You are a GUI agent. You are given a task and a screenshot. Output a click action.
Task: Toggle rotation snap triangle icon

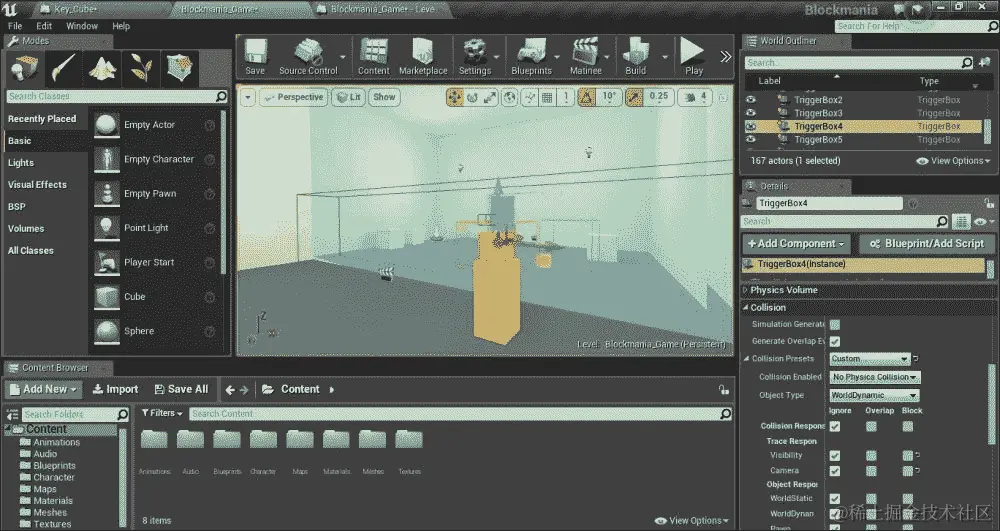point(587,97)
